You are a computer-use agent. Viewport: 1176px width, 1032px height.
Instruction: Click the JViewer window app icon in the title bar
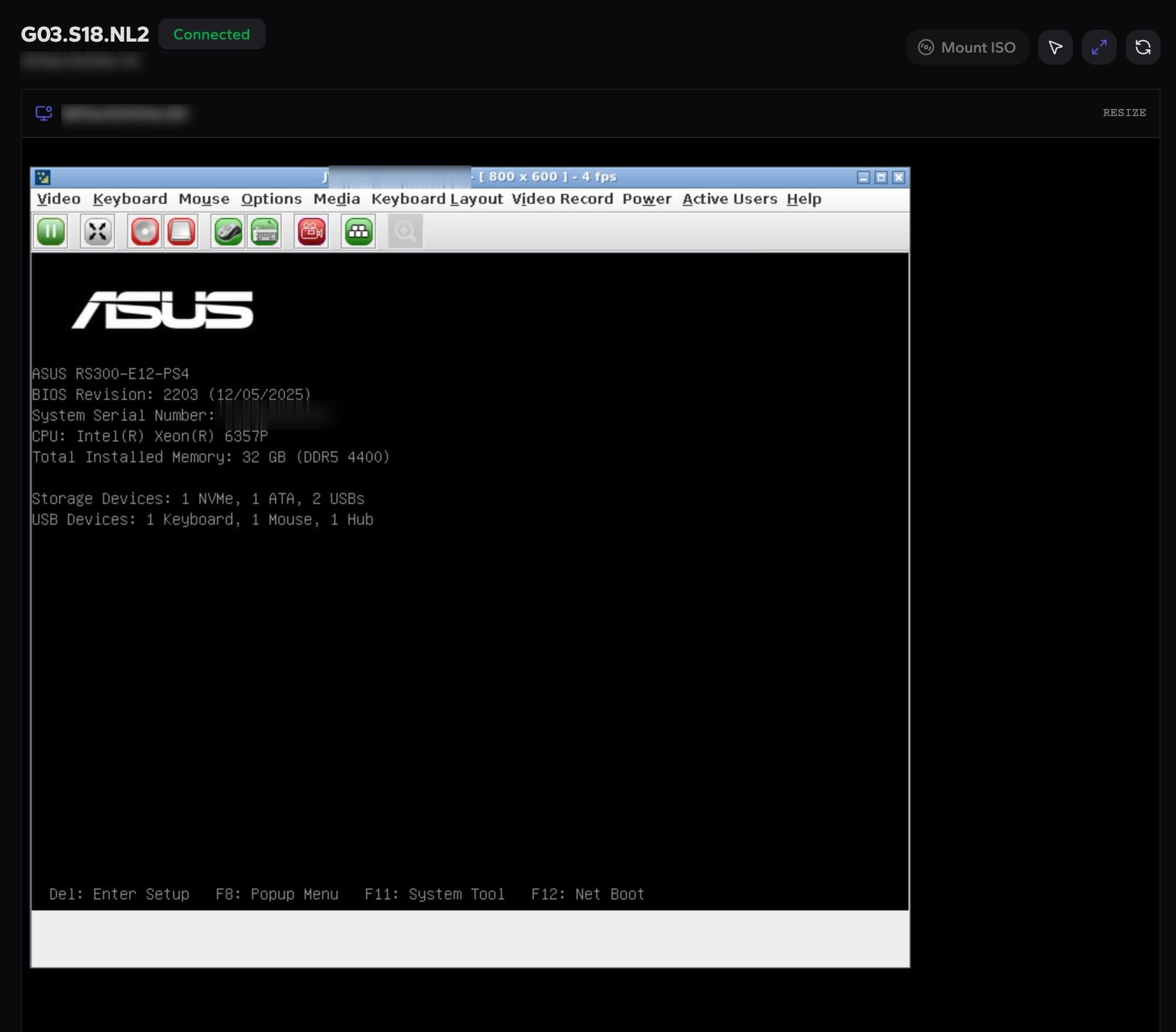point(43,177)
